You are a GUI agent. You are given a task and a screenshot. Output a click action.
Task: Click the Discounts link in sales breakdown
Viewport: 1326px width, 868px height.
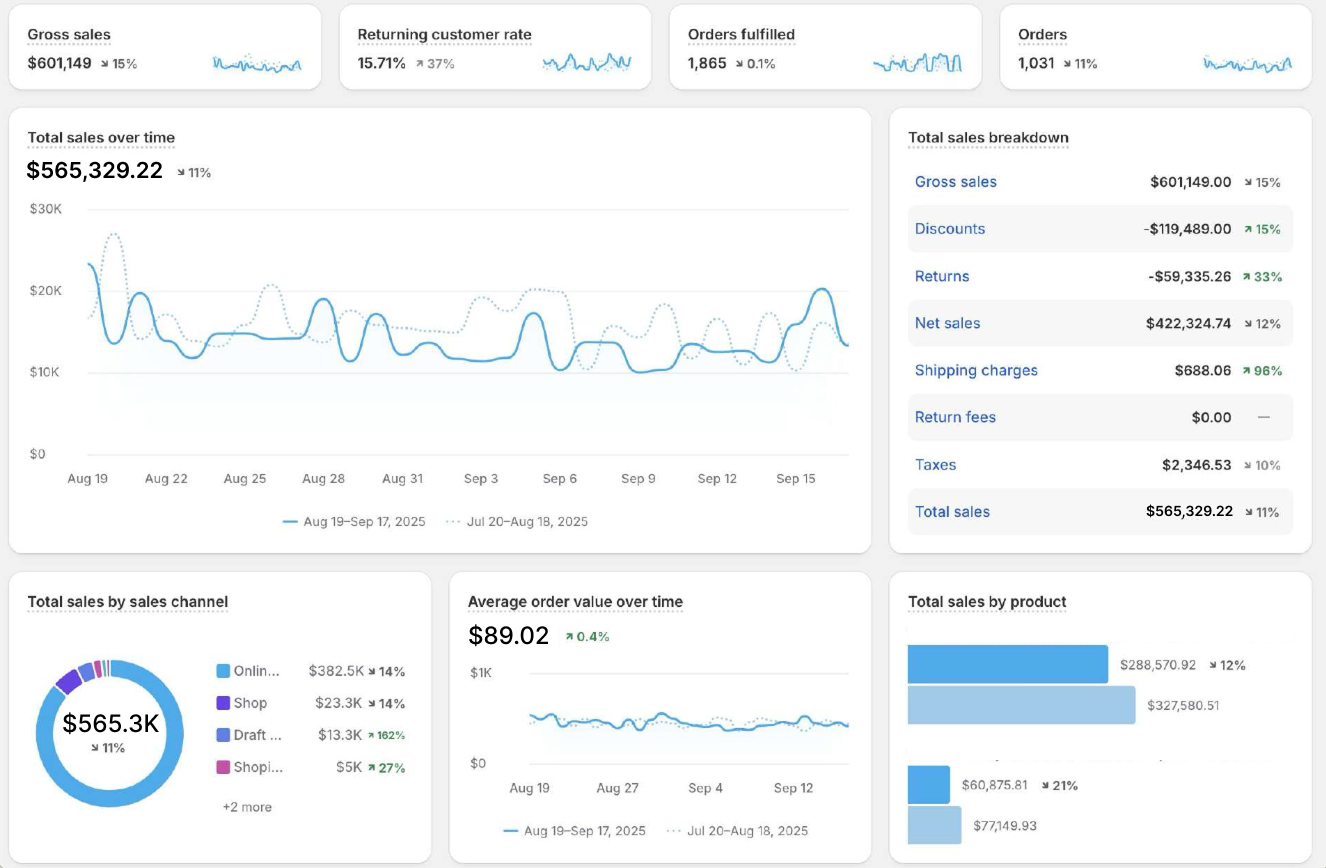949,229
